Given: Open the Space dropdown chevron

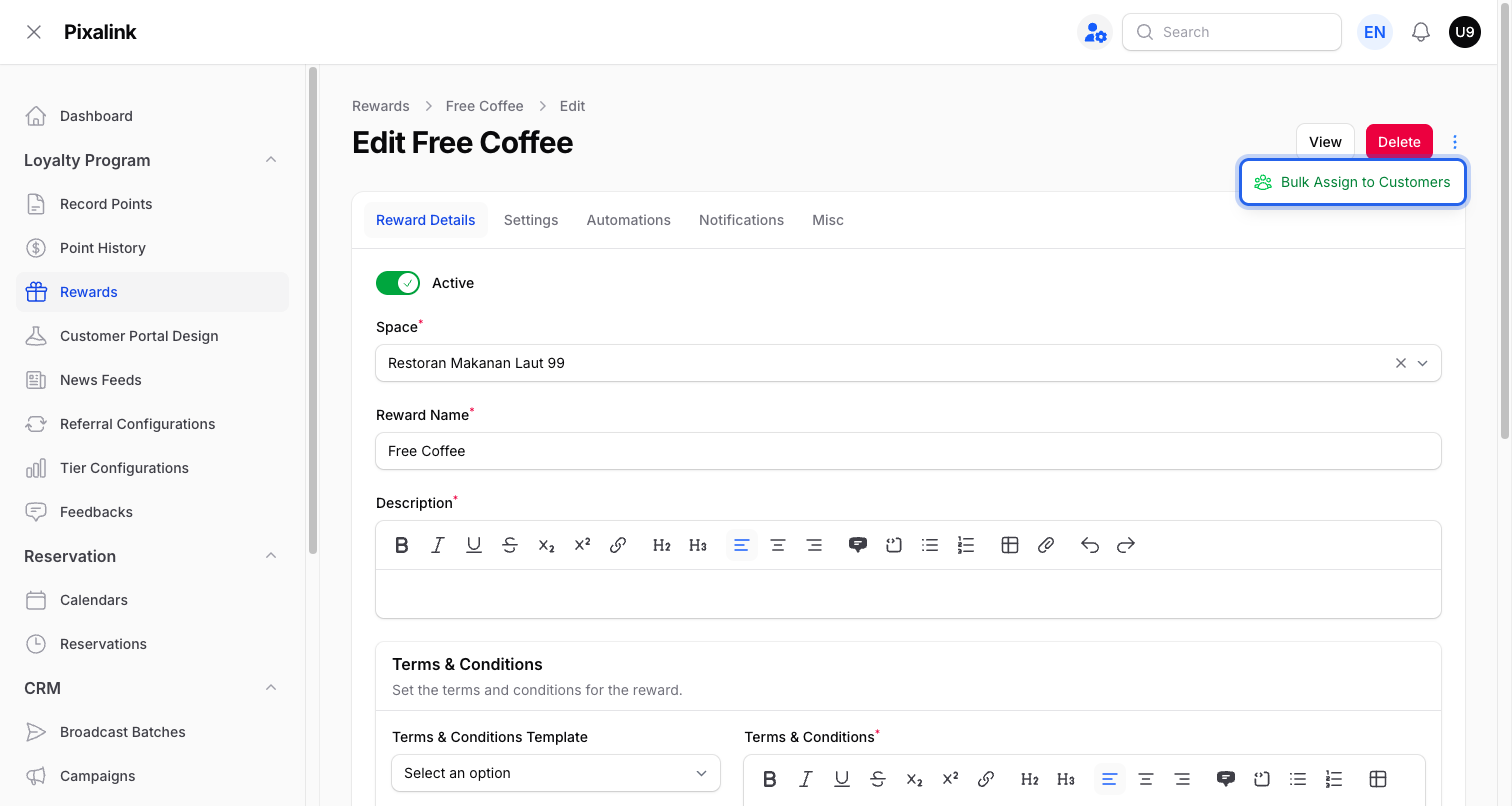Looking at the screenshot, I should 1423,363.
